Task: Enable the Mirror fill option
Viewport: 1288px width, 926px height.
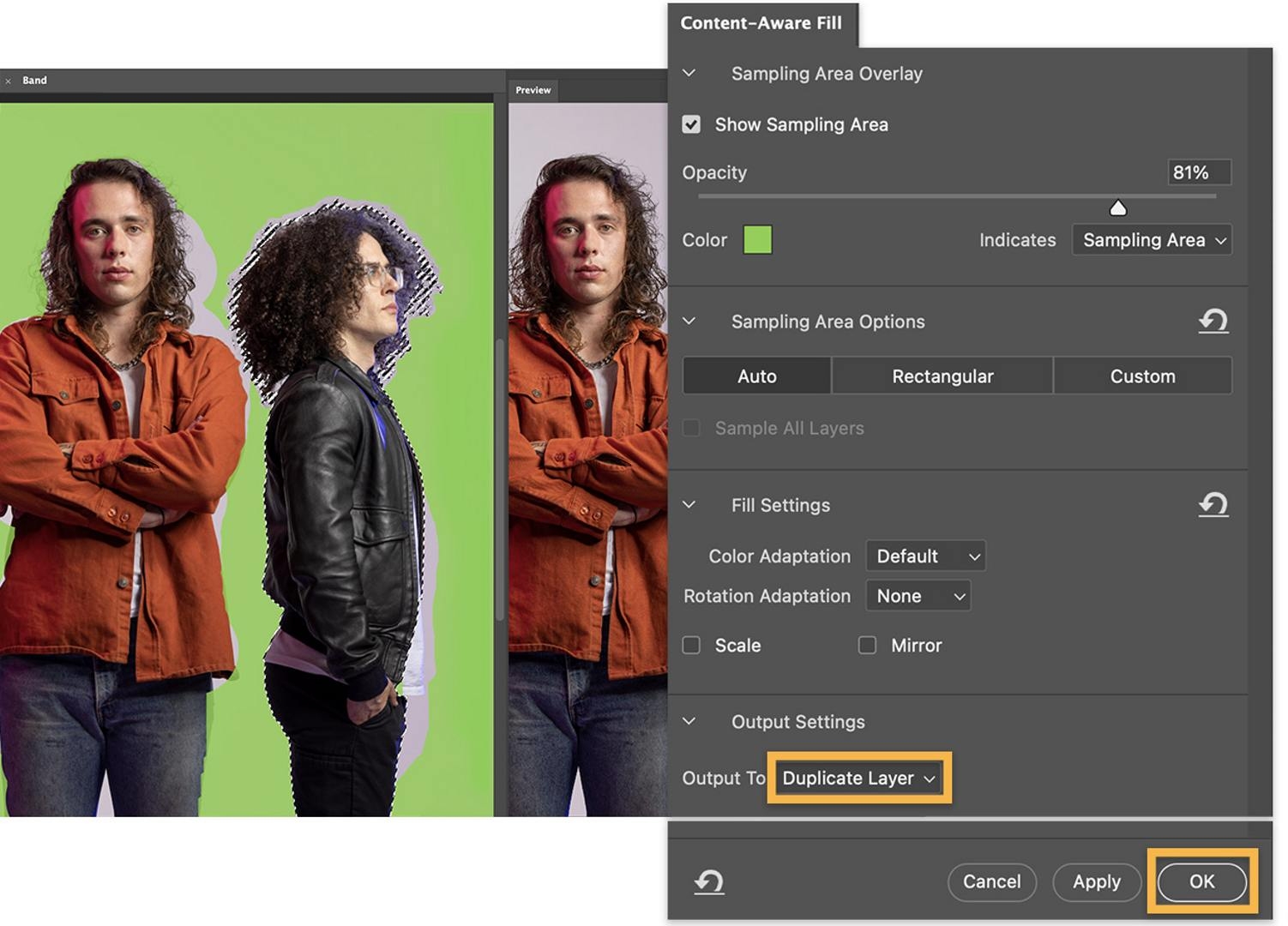Action: tap(866, 645)
